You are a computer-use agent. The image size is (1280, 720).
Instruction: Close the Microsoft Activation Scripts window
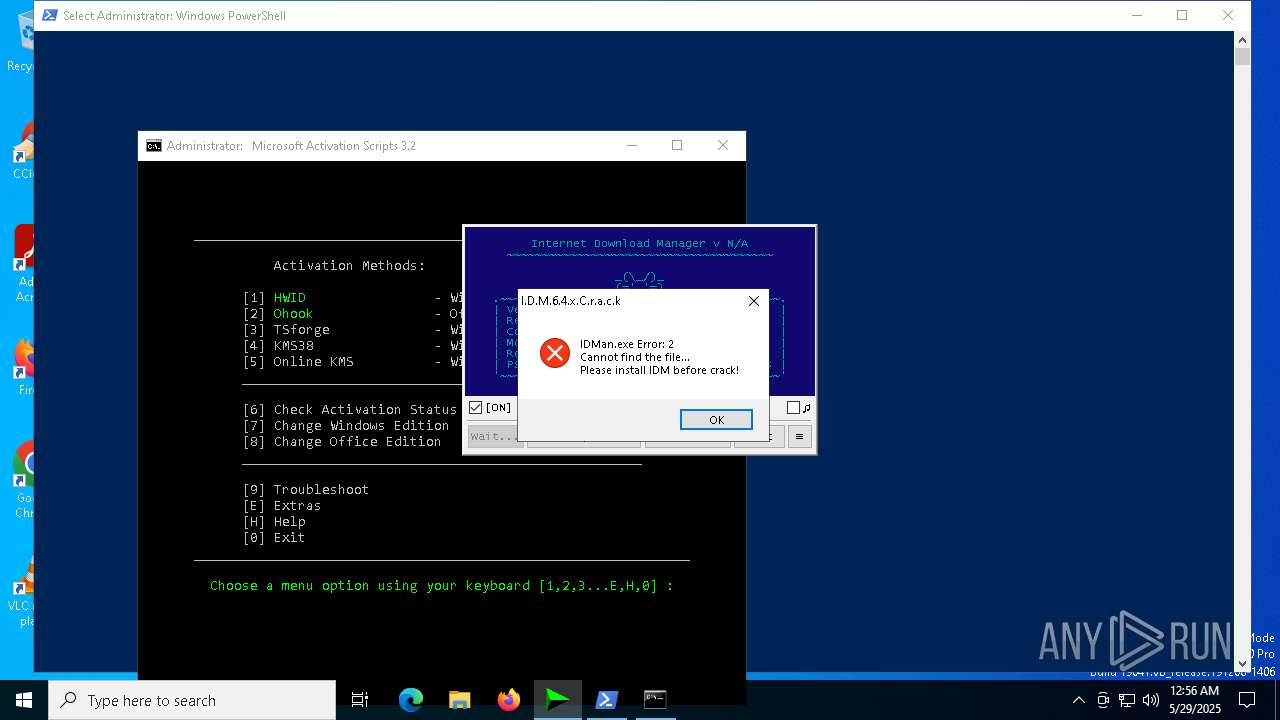pos(723,146)
